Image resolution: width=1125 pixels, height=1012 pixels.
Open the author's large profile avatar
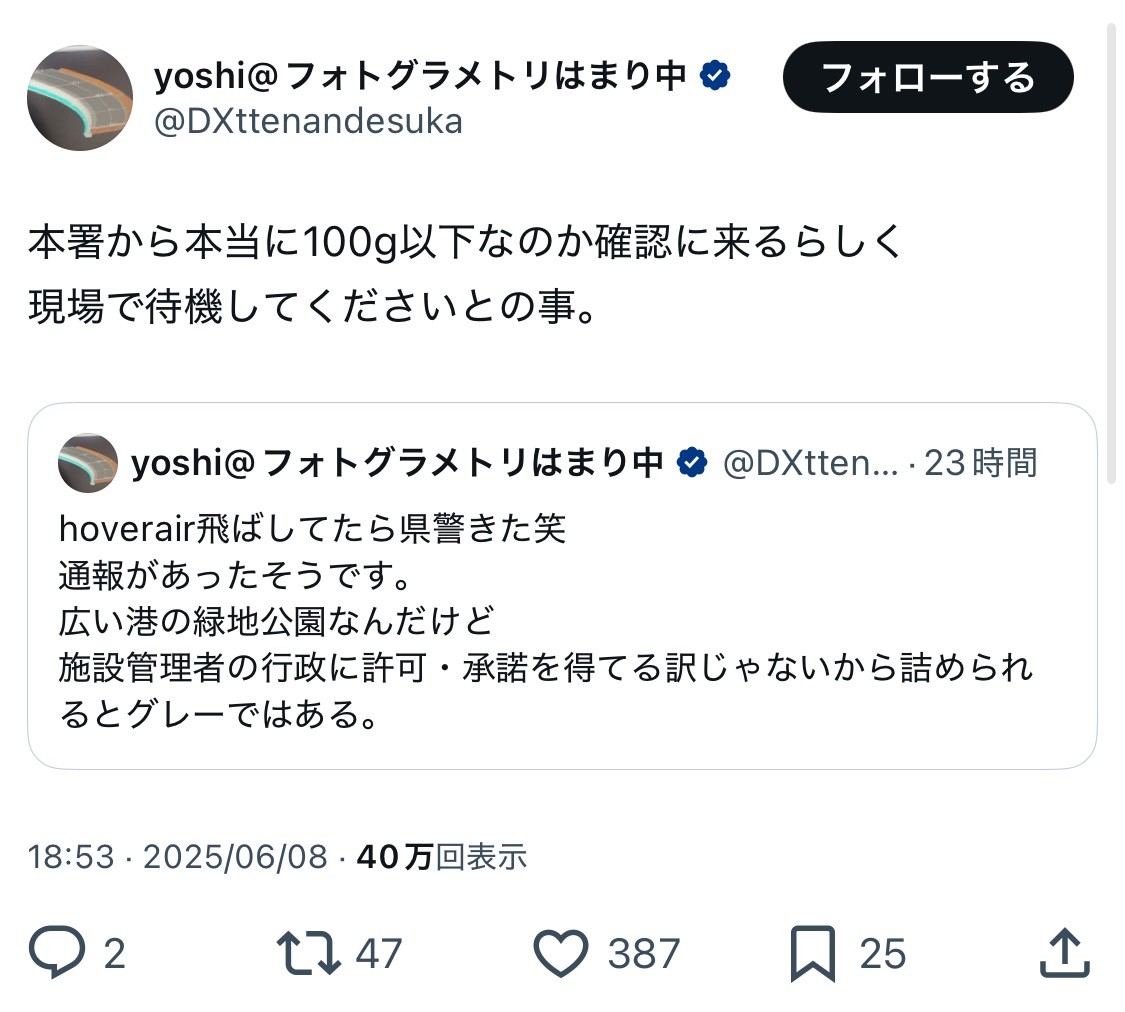(80, 98)
